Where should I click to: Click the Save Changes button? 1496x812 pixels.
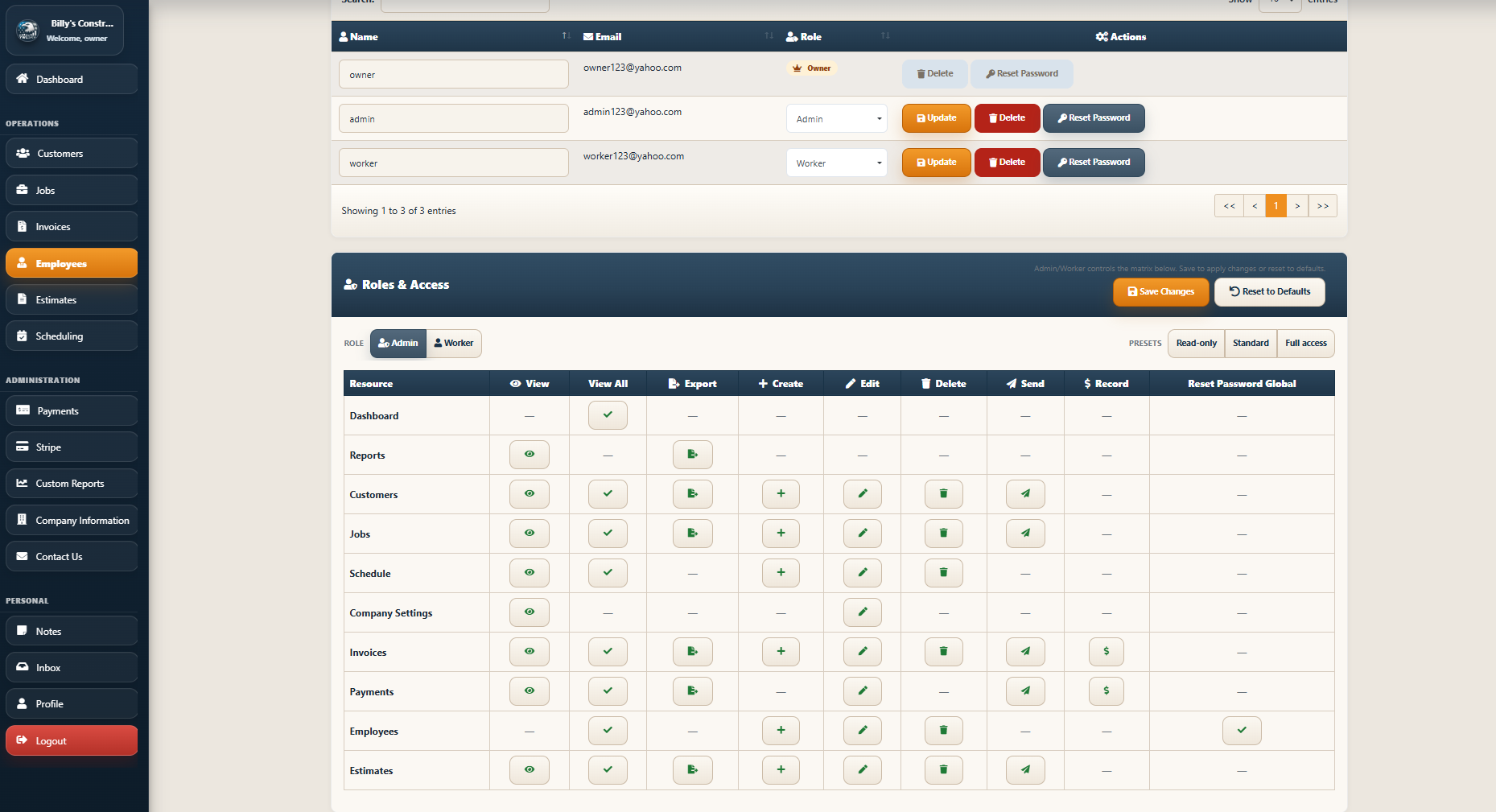click(1160, 291)
